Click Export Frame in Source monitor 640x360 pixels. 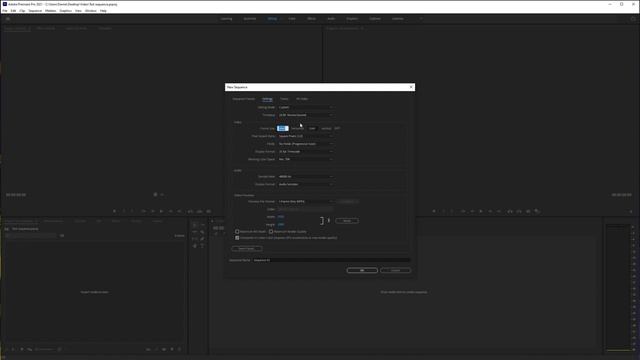[209, 211]
